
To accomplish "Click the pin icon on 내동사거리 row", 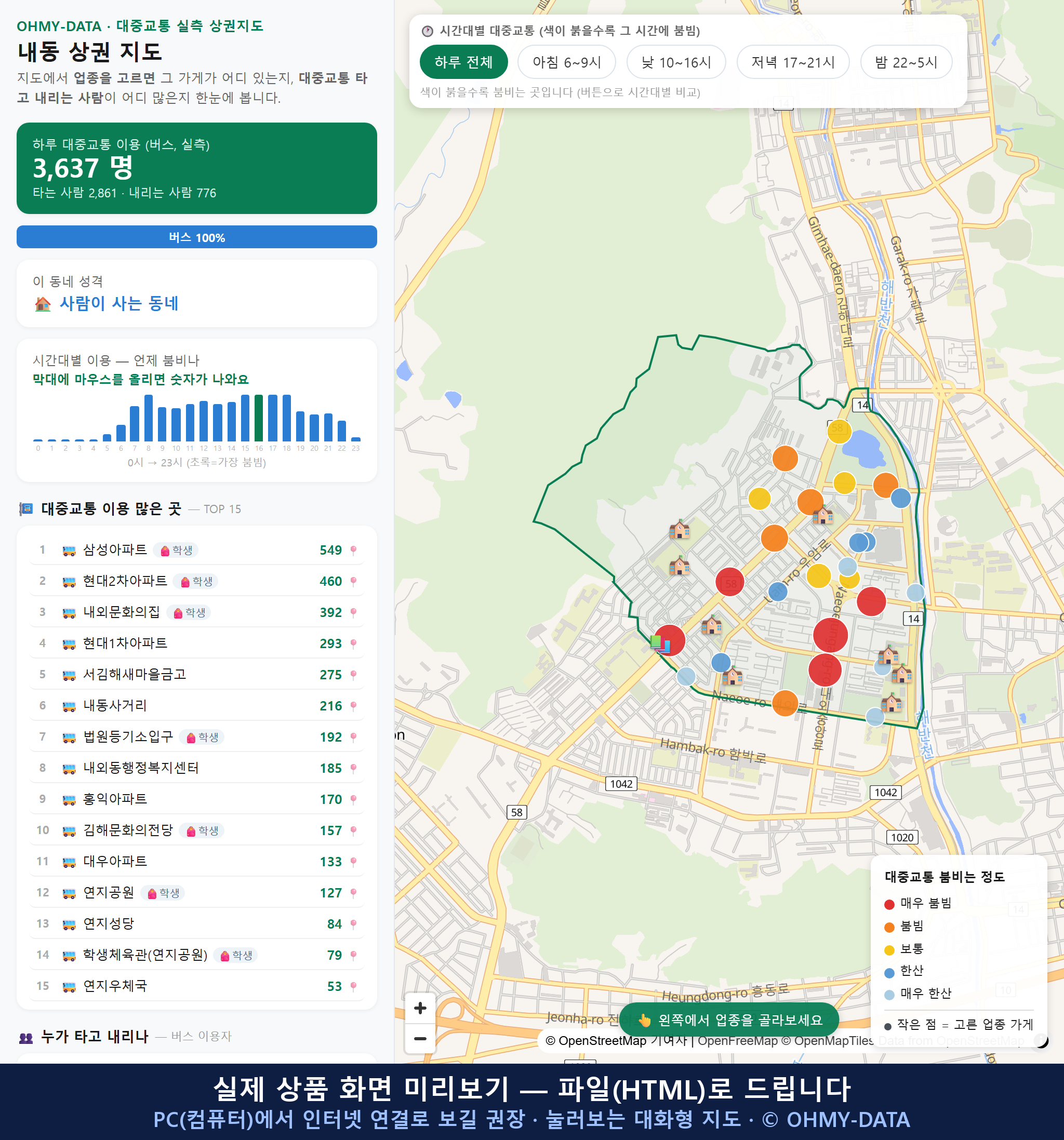I will [353, 706].
